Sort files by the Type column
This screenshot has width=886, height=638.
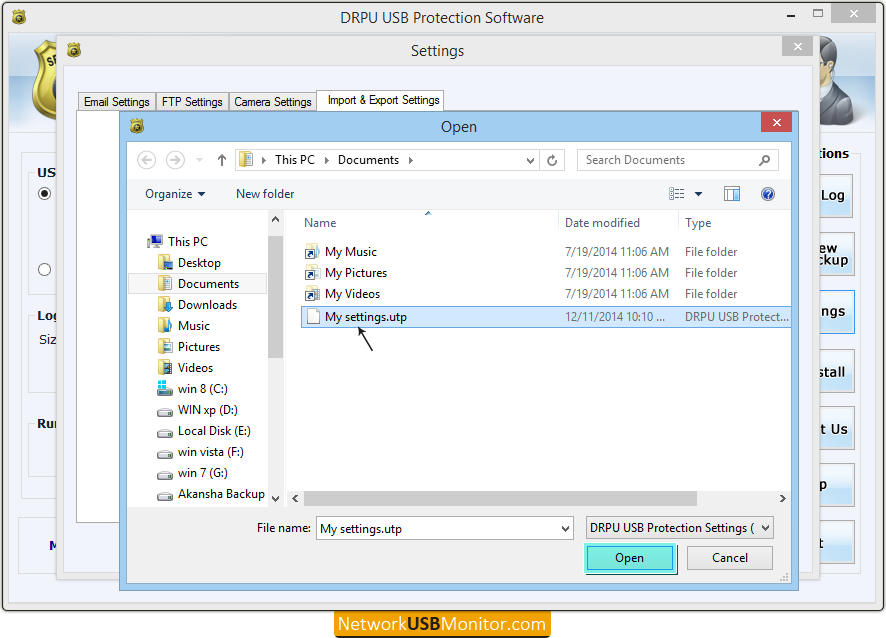(698, 223)
